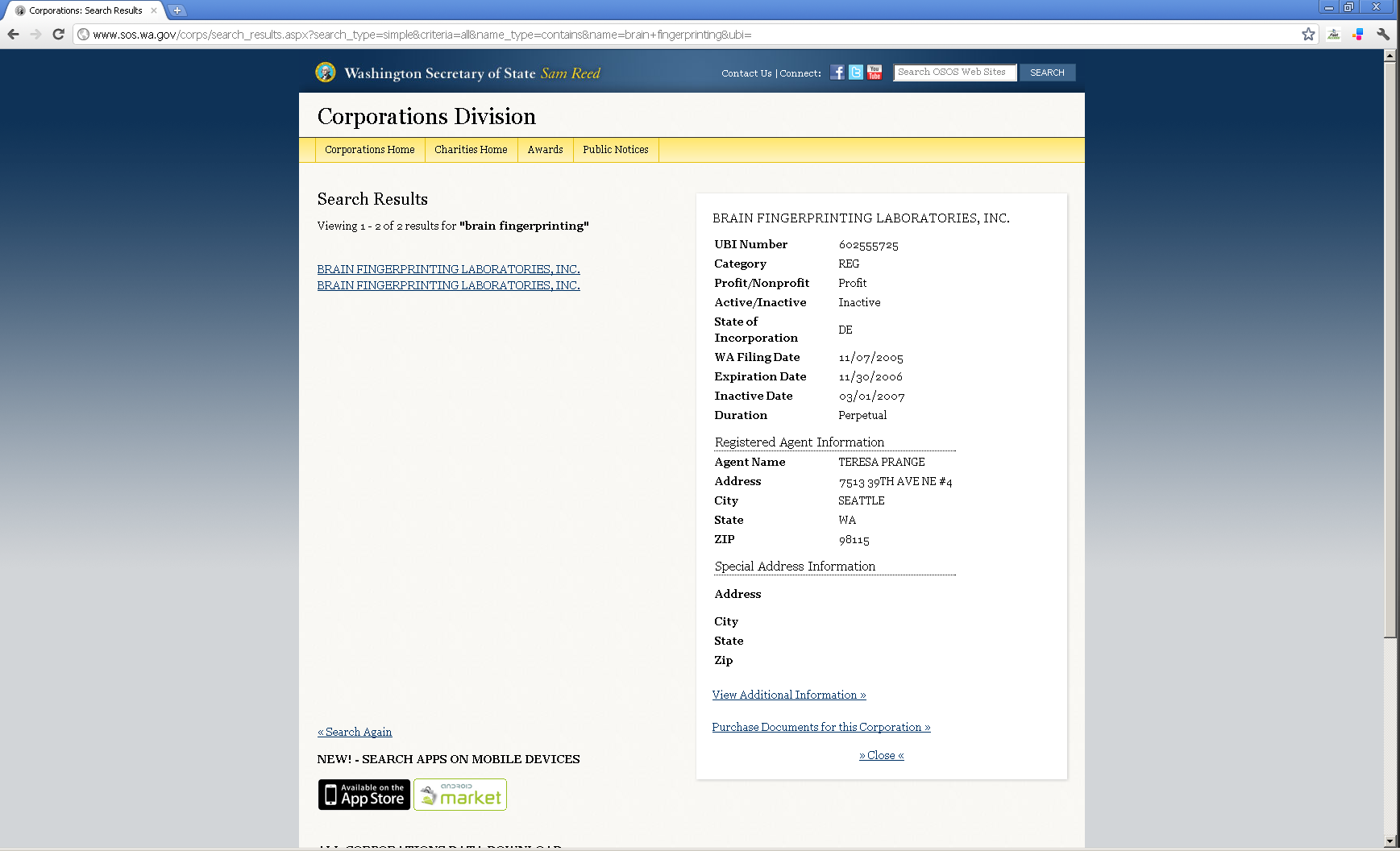This screenshot has width=1400, height=851.
Task: Click the Registered Agent Information heading
Action: 800,442
